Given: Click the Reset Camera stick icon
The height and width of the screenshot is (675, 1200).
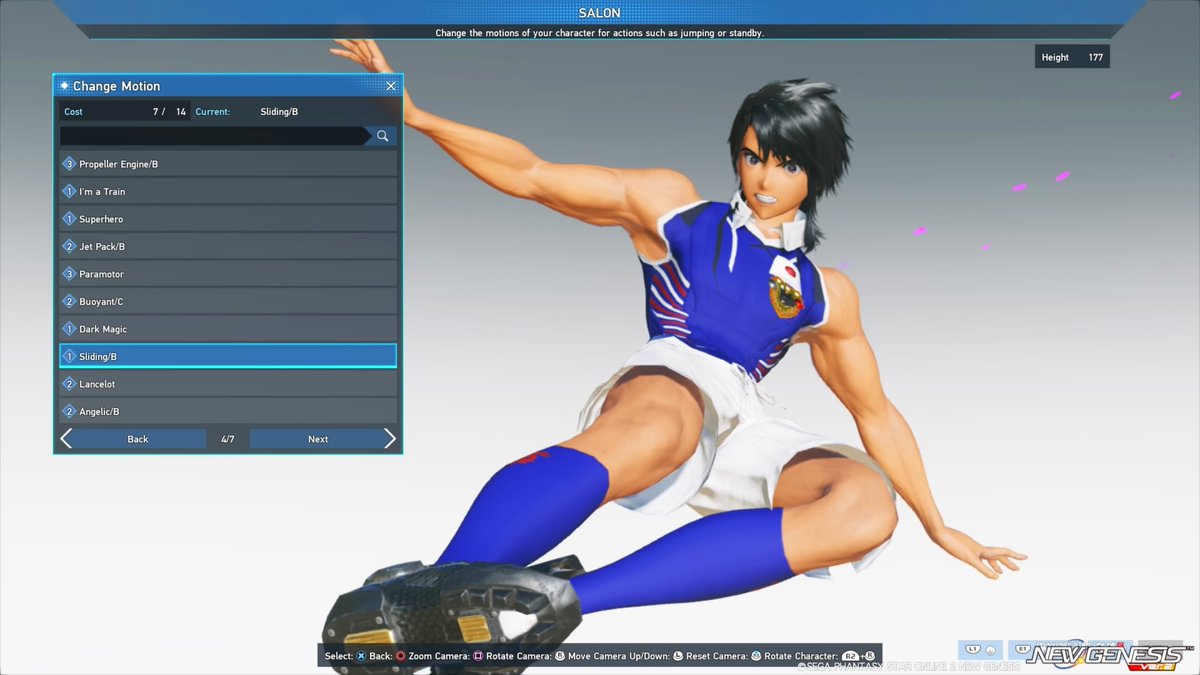Looking at the screenshot, I should [756, 656].
